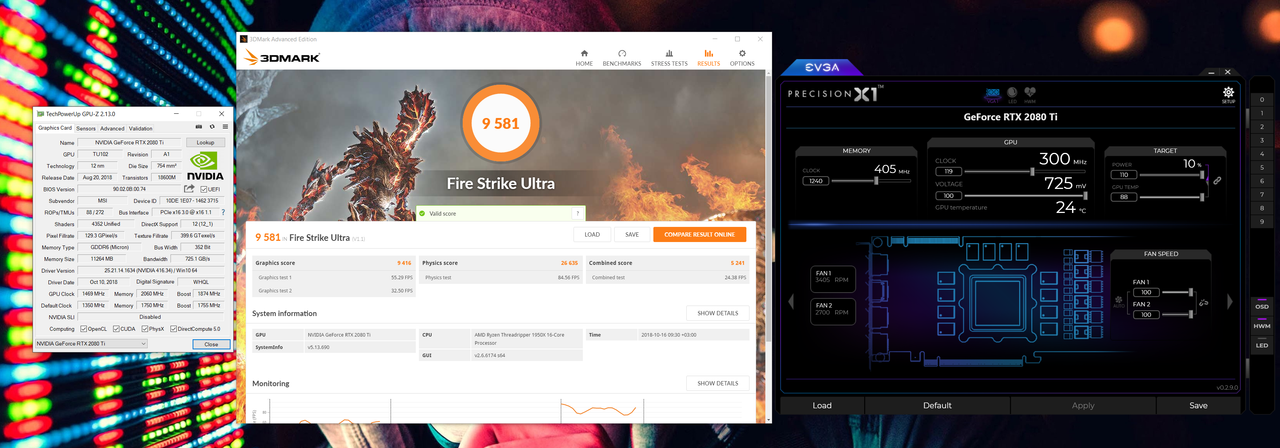Show details for Monitoring section
Viewport: 1280px width, 448px height.
point(717,383)
